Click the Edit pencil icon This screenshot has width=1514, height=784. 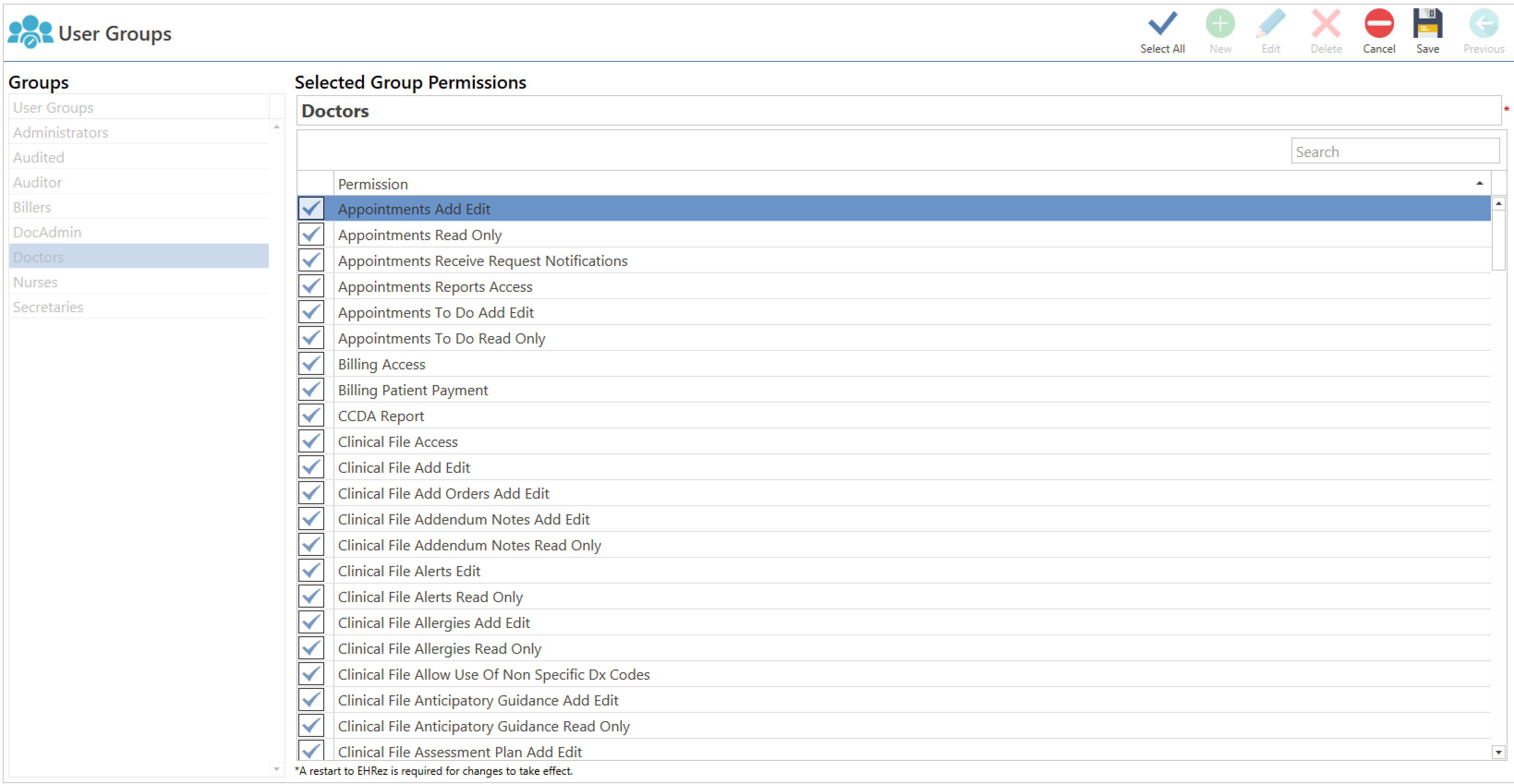click(1270, 24)
